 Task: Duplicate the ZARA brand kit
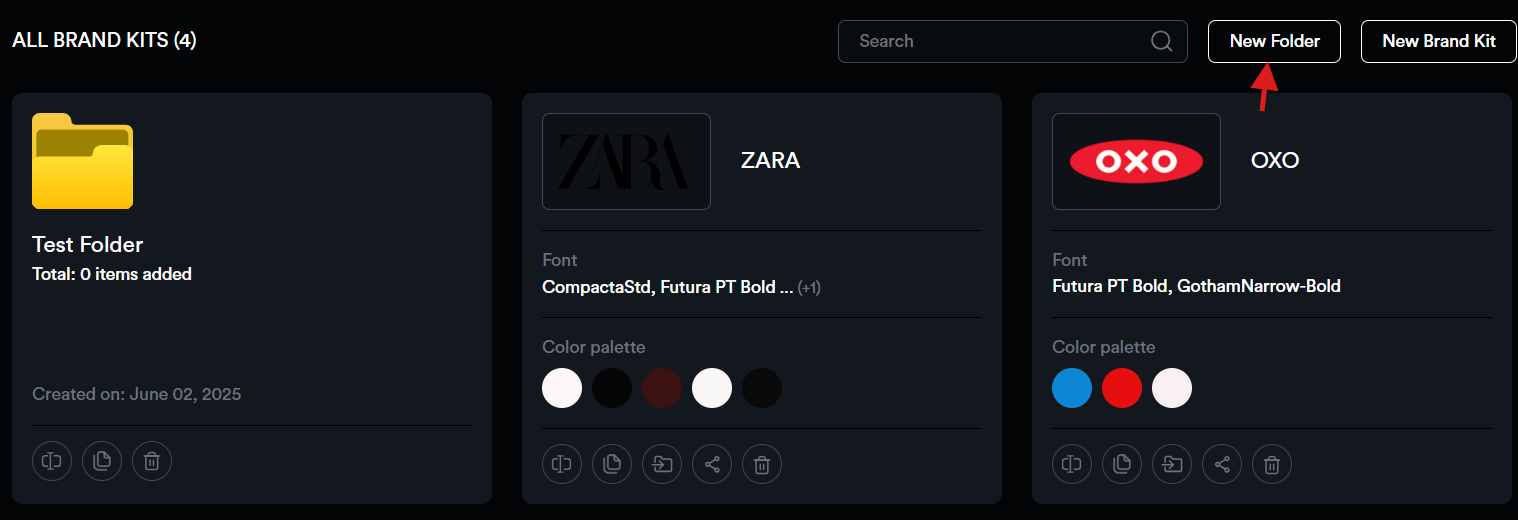(x=612, y=464)
